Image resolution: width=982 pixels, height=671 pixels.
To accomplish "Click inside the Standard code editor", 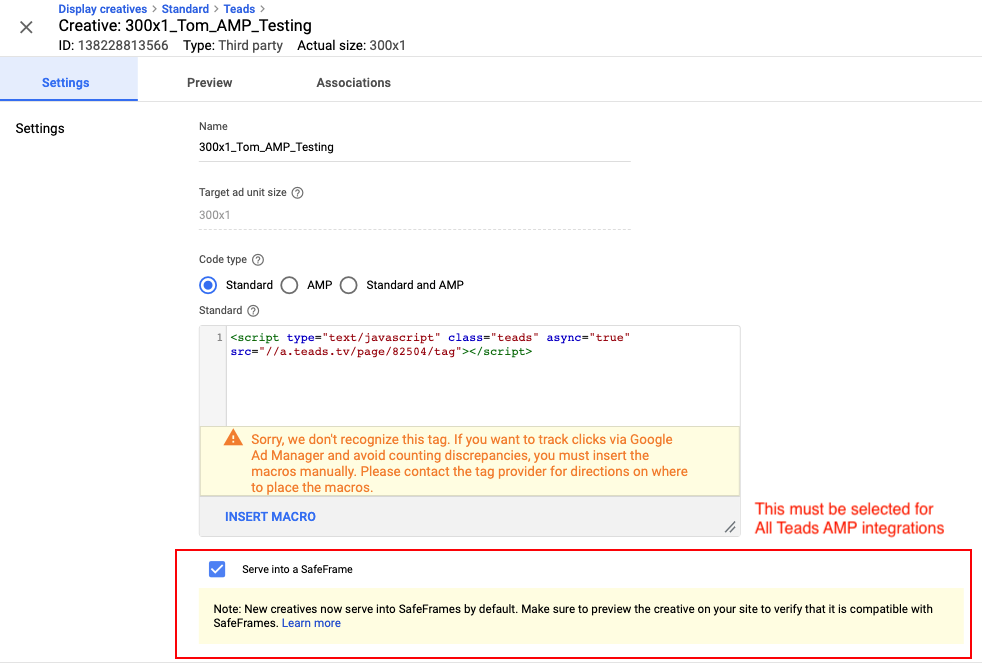I will (x=483, y=376).
